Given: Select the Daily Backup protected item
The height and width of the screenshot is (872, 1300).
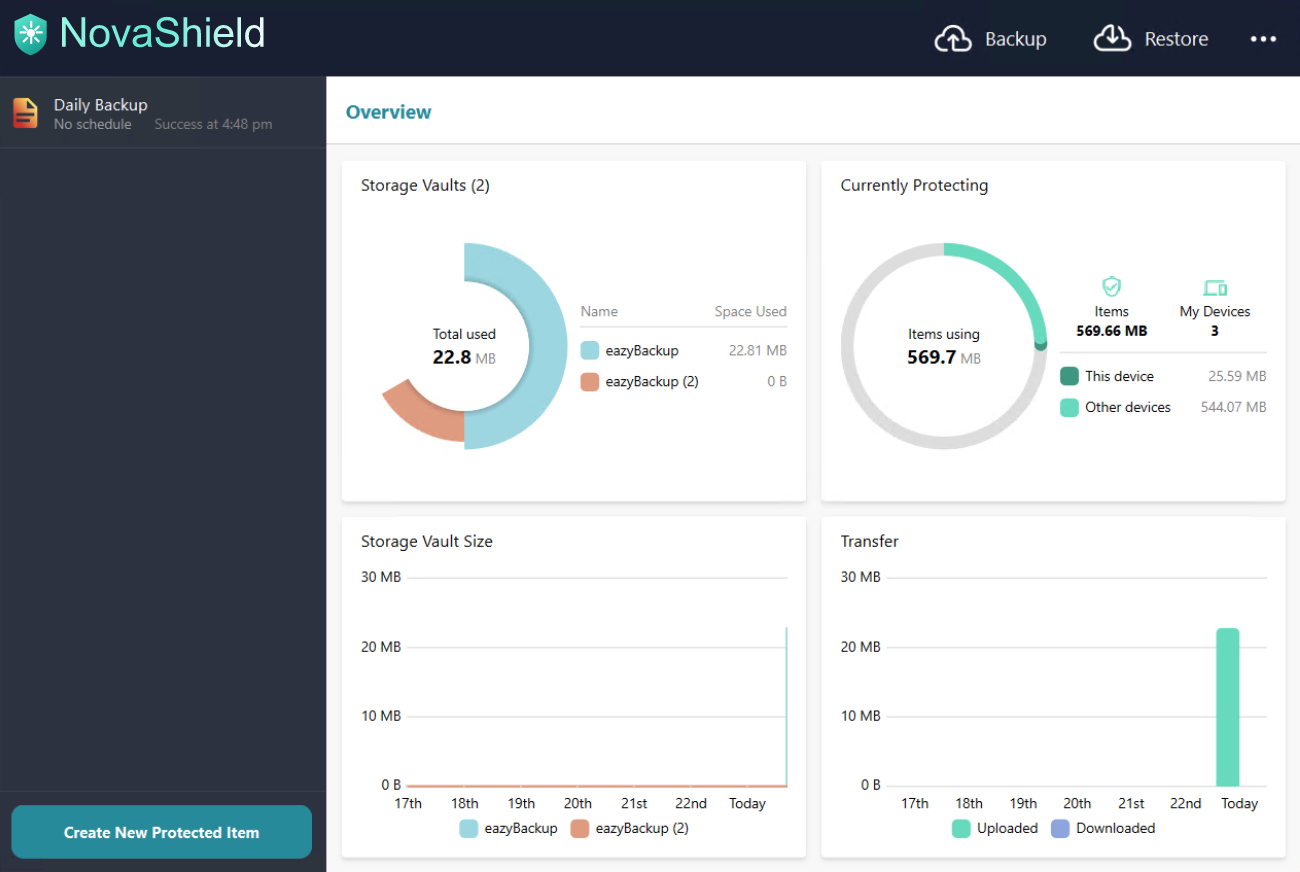Looking at the screenshot, I should coord(163,113).
